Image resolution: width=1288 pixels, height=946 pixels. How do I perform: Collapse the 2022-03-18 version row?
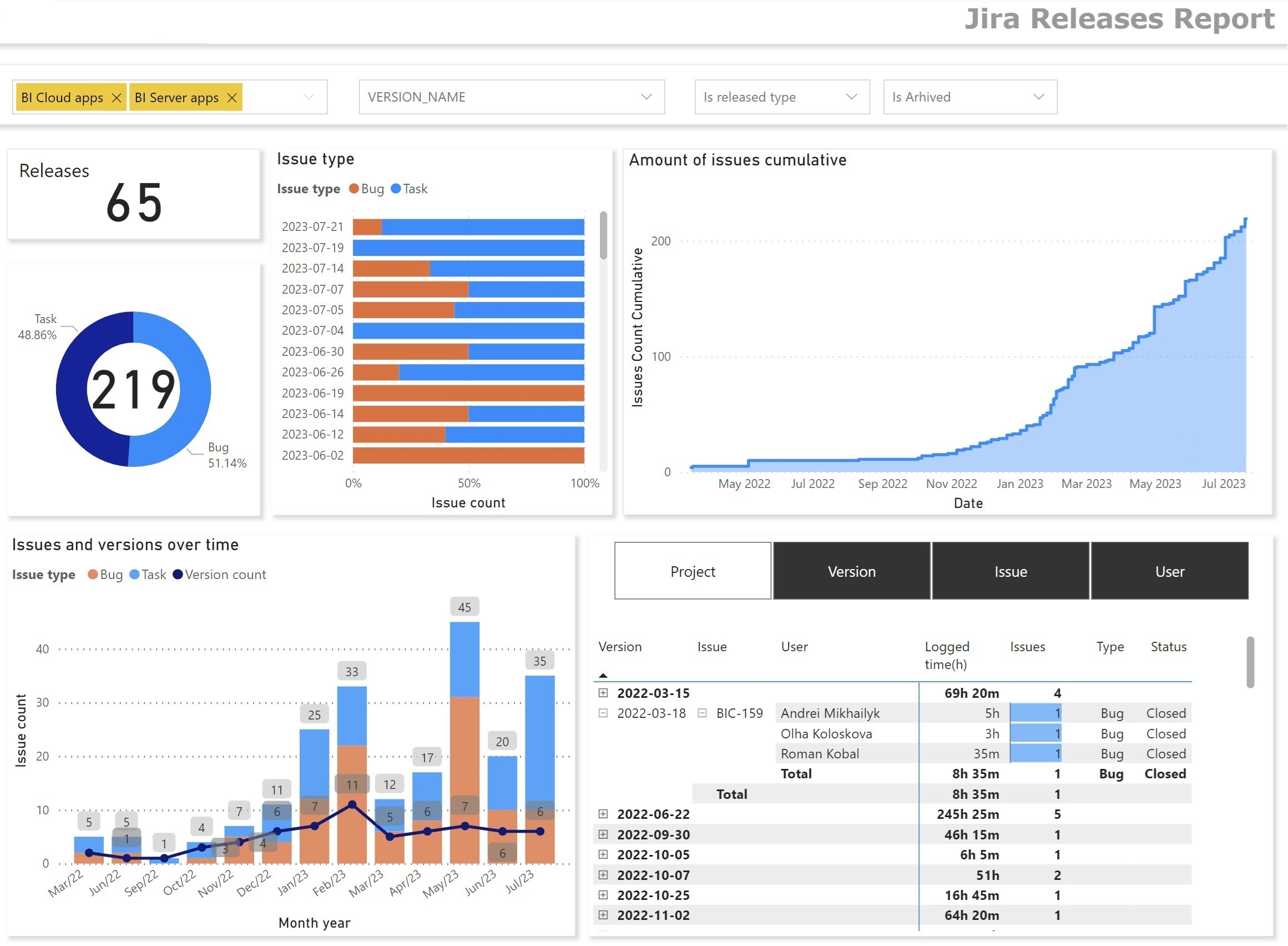point(603,713)
